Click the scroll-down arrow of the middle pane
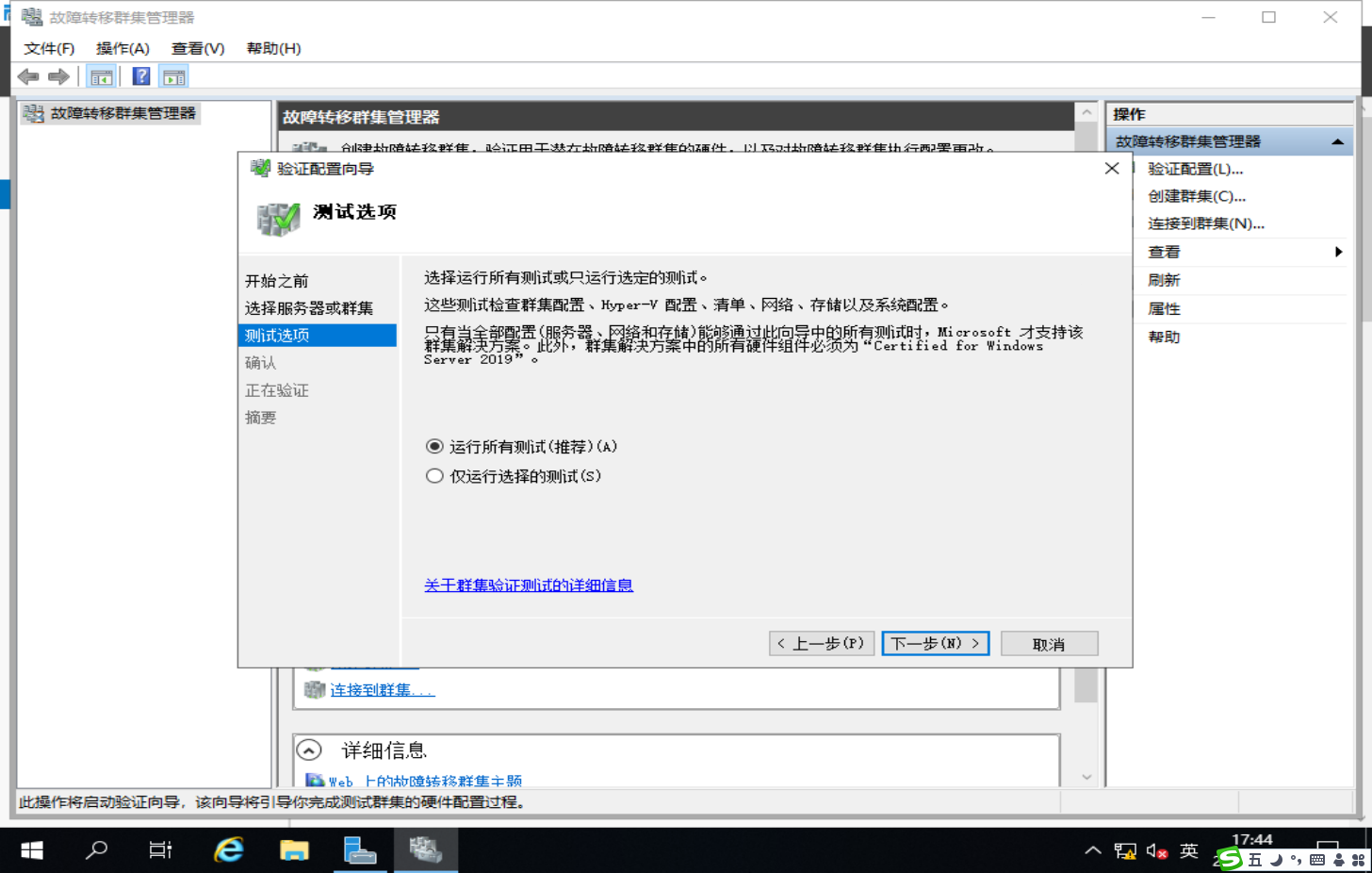Screen dimensions: 1372x873 pos(1087,777)
